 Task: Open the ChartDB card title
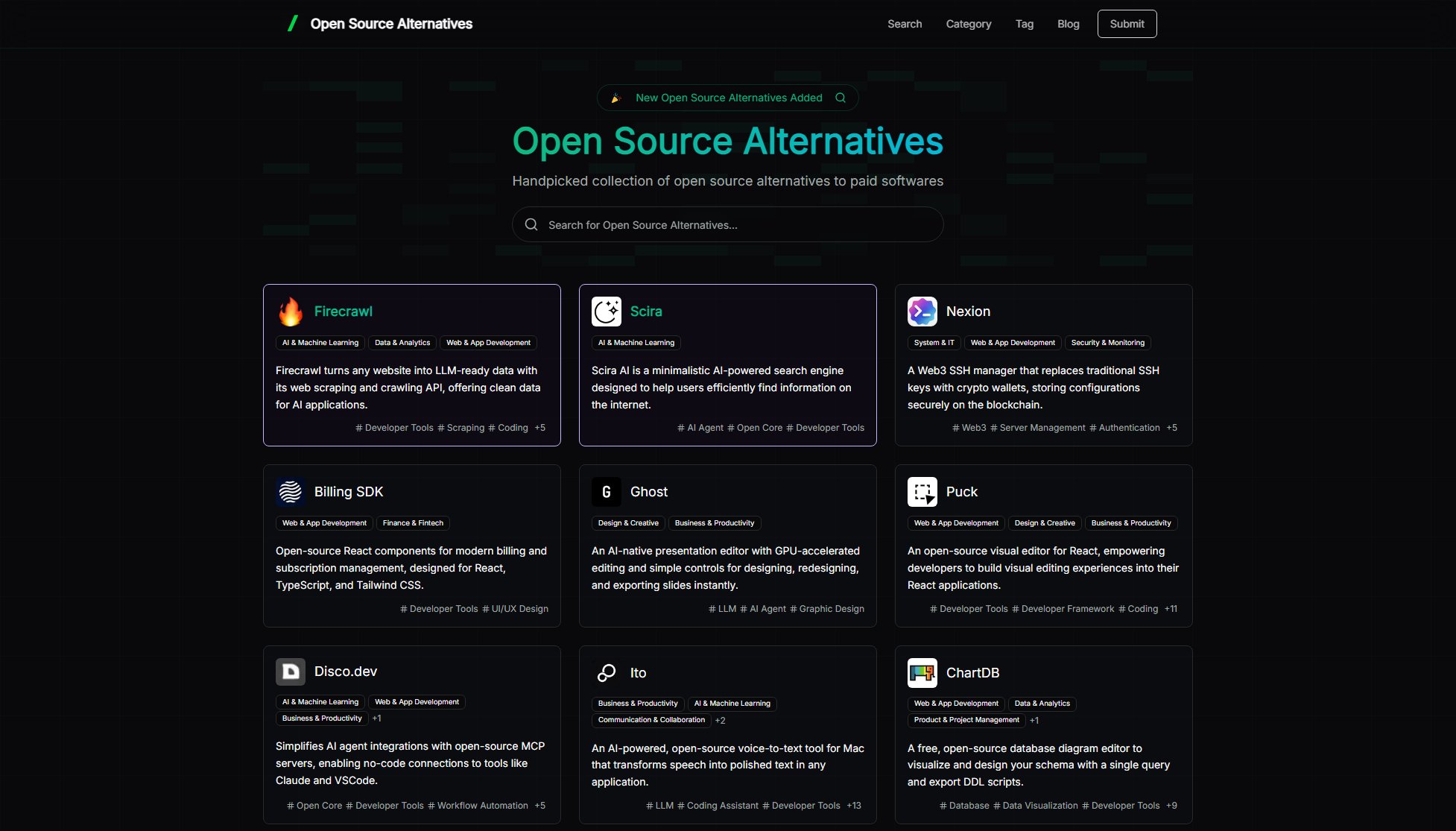972,673
